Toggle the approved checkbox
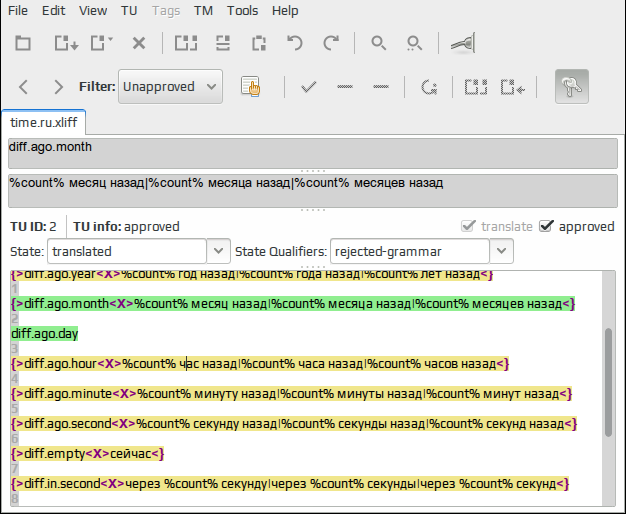 pos(546,226)
